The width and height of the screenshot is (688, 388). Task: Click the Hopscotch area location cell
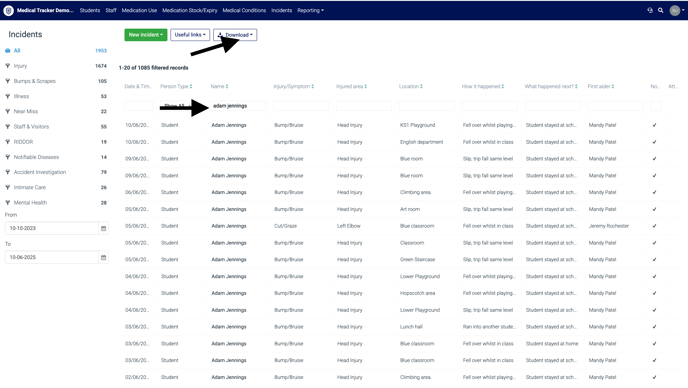tap(418, 293)
